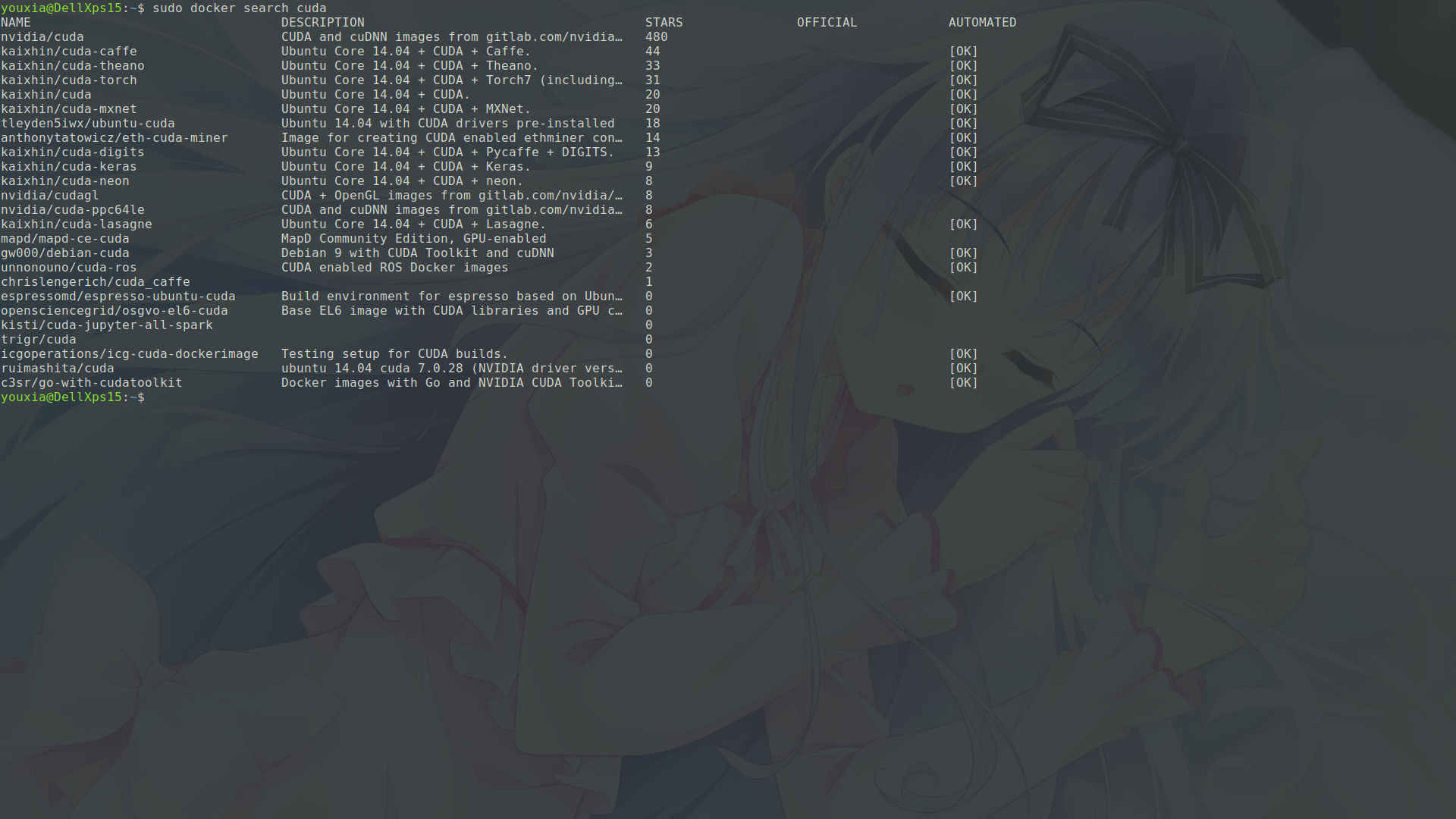Image resolution: width=1456 pixels, height=819 pixels.
Task: Click the bottom shell prompt line
Action: (73, 397)
